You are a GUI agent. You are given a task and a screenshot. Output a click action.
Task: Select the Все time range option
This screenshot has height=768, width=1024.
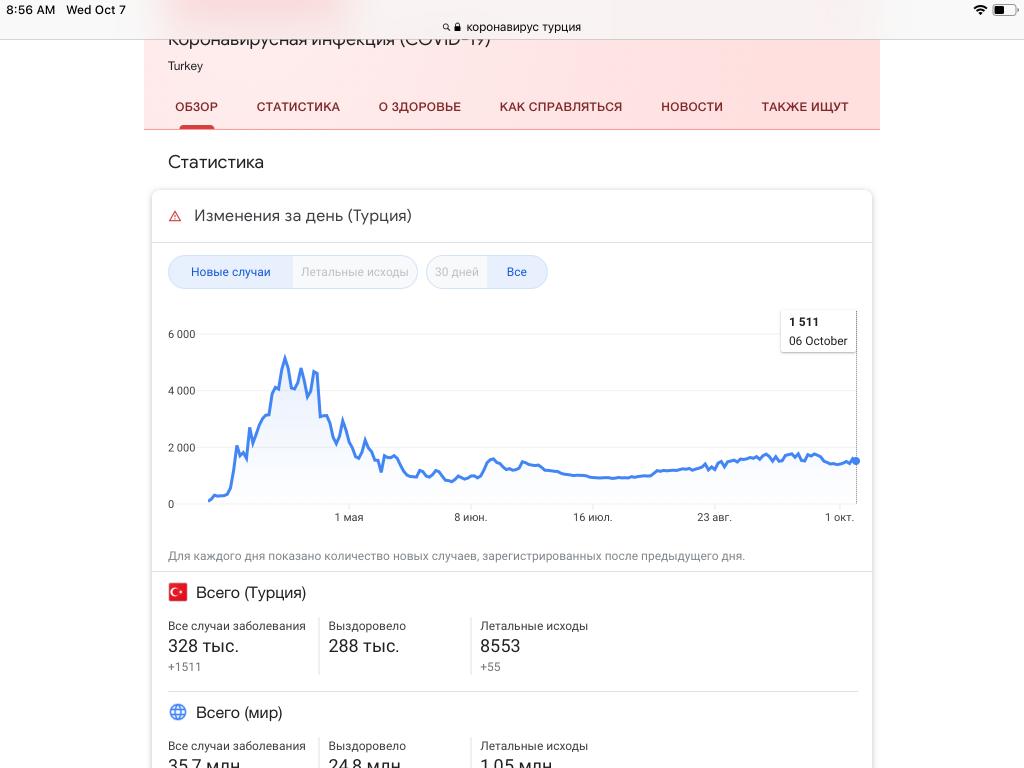click(517, 272)
